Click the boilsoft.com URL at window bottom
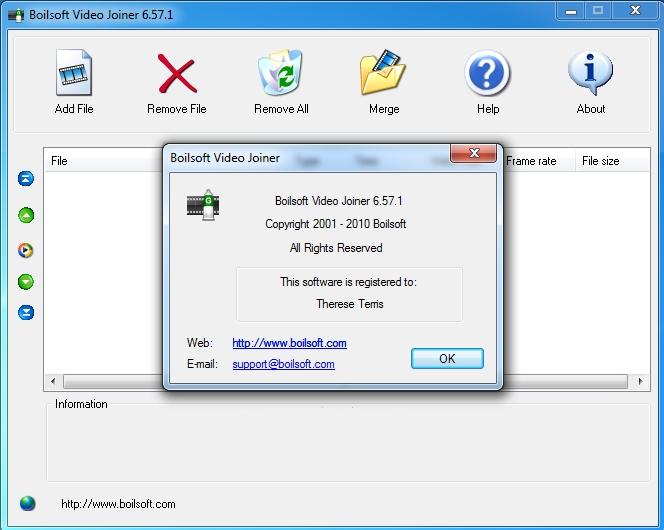The height and width of the screenshot is (530, 664). point(118,504)
